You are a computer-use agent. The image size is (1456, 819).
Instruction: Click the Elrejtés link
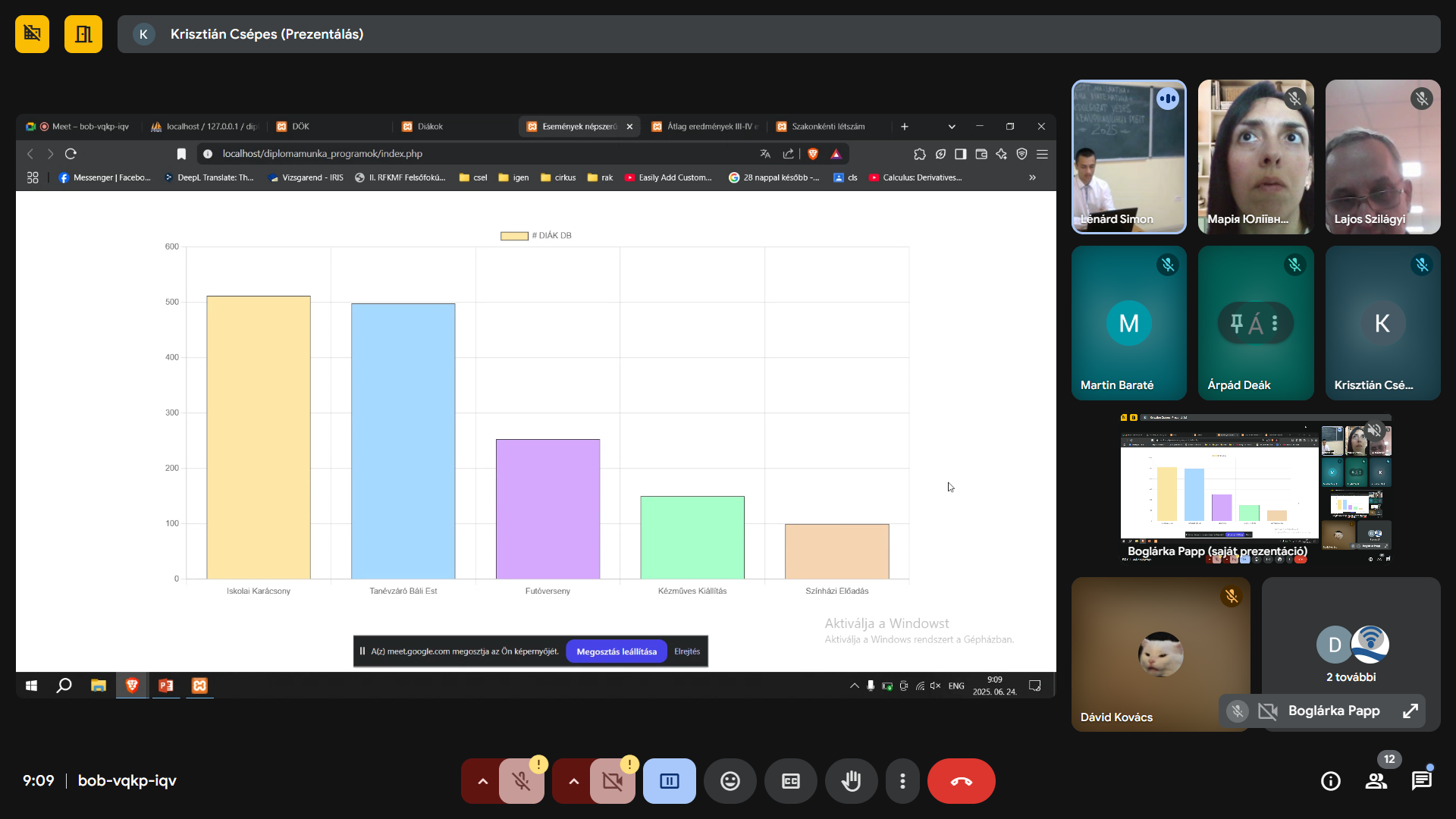click(687, 651)
